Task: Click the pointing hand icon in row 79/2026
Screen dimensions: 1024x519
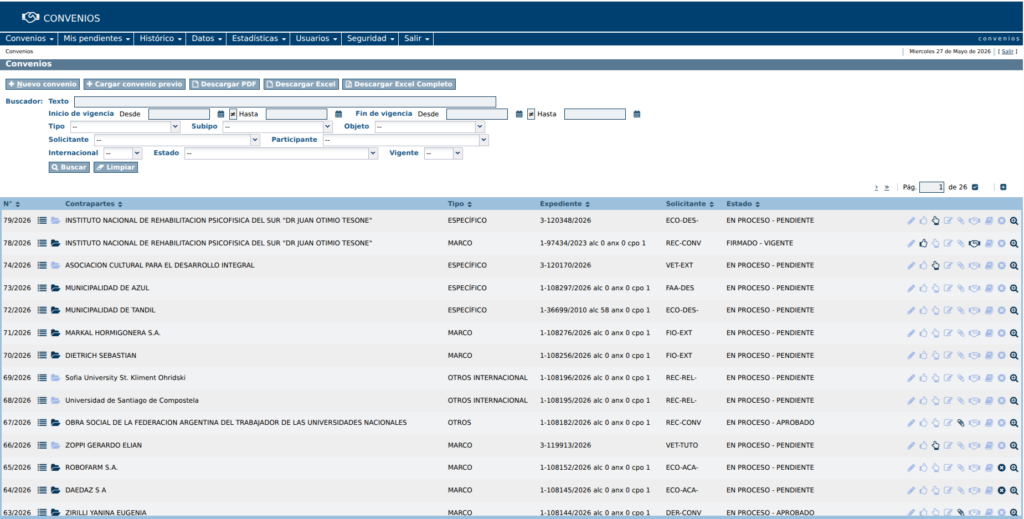Action: (x=935, y=221)
